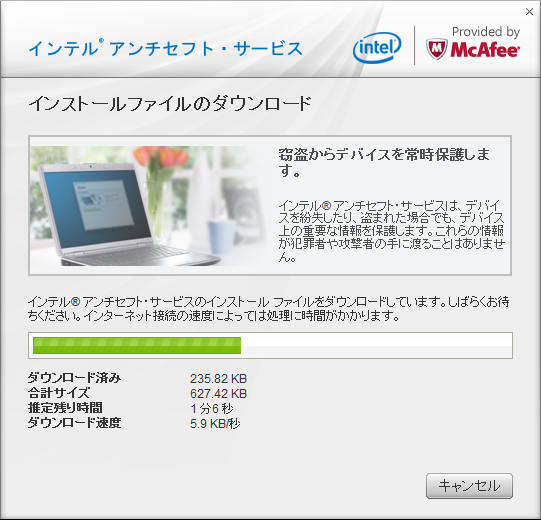Click the download speed 5.9 KB/秒 value
Screen dimensions: 541x520
pos(215,423)
